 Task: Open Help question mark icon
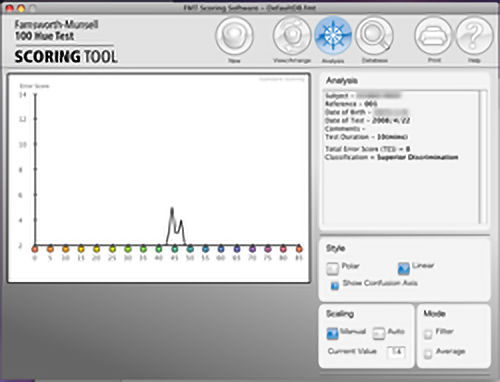[474, 36]
